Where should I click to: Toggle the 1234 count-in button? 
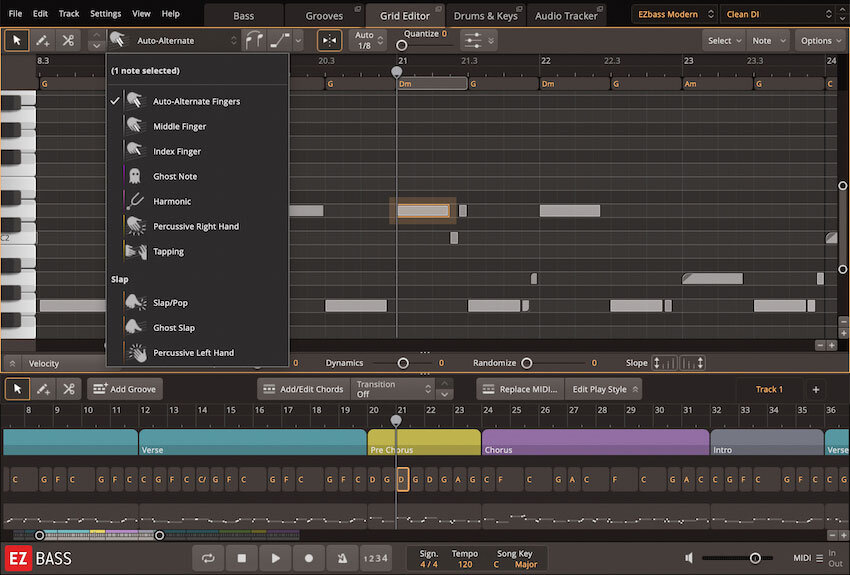pyautogui.click(x=376, y=558)
